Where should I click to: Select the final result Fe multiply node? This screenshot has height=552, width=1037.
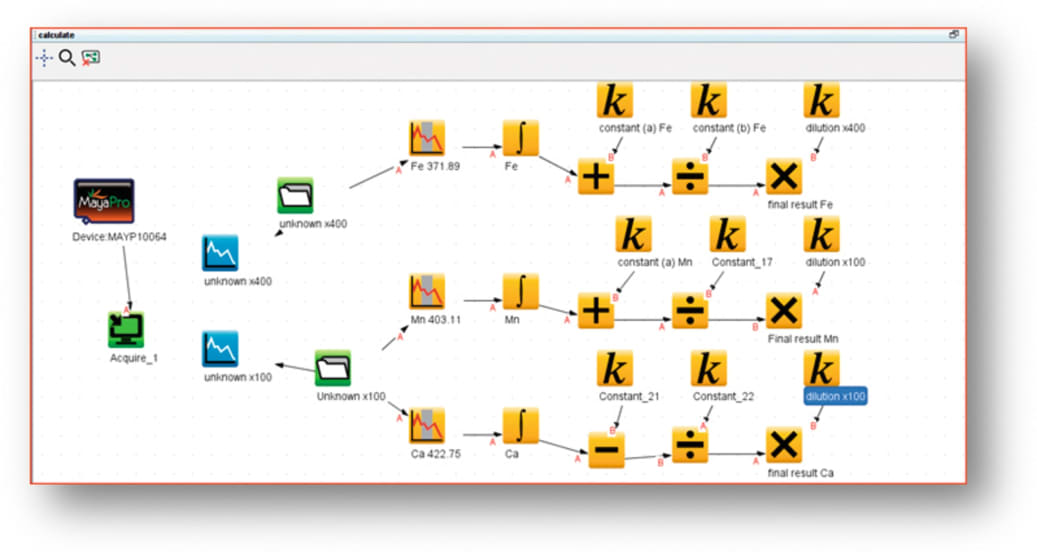(x=784, y=177)
